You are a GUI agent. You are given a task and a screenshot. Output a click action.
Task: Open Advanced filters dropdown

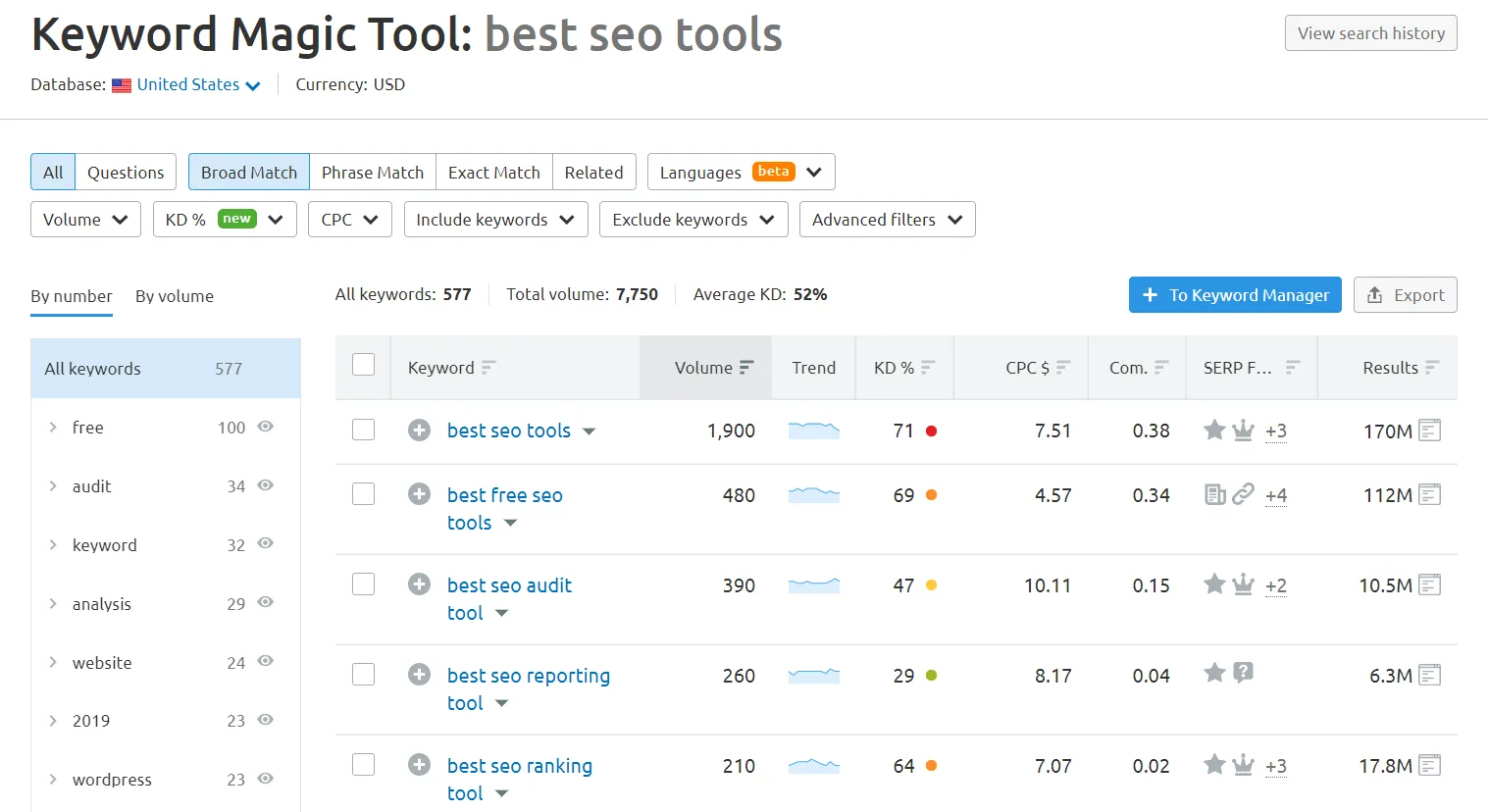888,220
